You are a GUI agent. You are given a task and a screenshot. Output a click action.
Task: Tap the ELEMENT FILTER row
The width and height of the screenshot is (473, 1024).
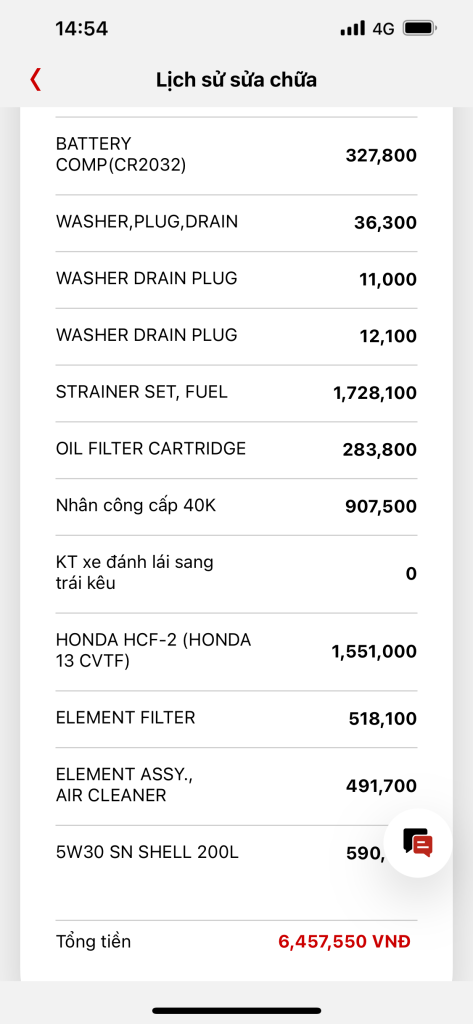point(236,719)
